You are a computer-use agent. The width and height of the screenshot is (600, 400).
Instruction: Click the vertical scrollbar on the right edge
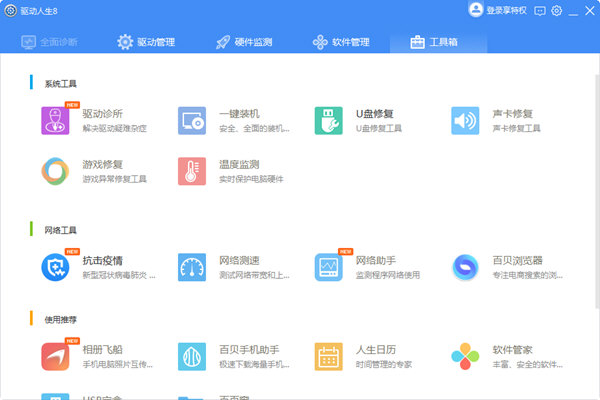[597, 191]
